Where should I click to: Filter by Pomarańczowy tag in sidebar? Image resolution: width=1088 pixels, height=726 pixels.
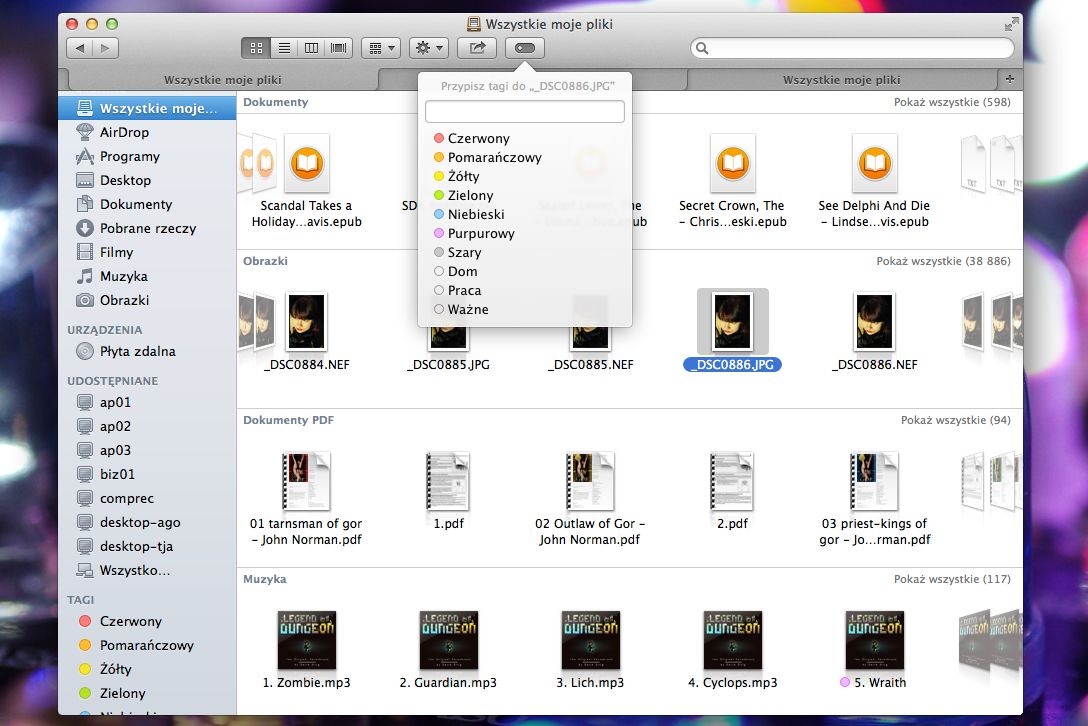pos(147,645)
